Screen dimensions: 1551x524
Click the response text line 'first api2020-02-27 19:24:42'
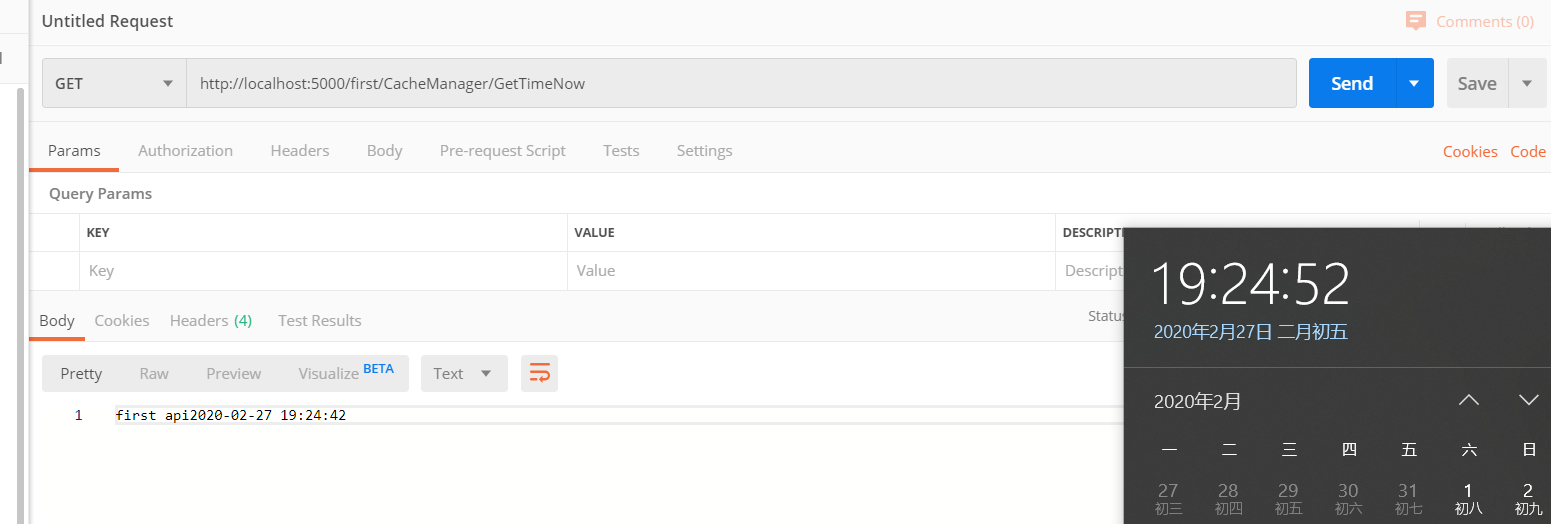coord(231,415)
